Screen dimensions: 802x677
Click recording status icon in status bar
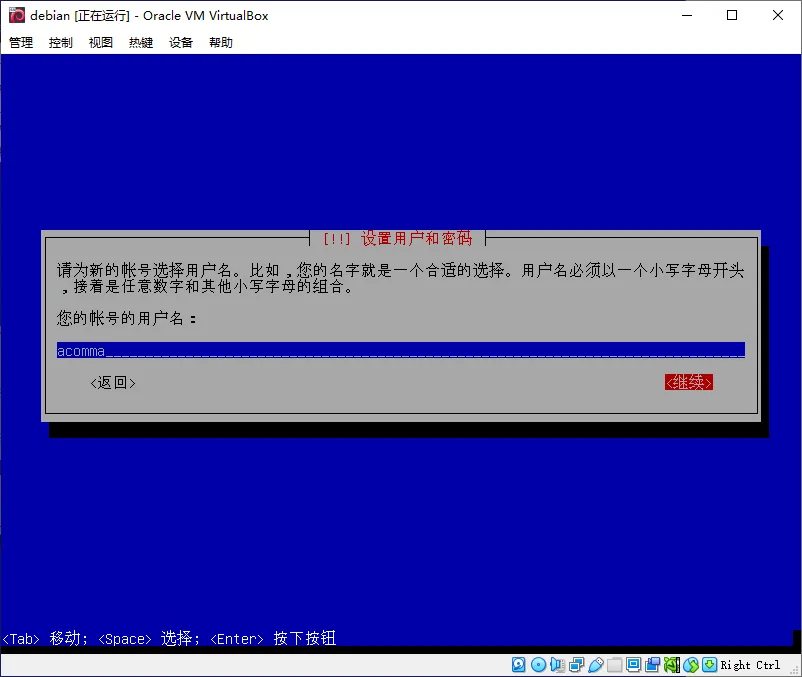pyautogui.click(x=653, y=665)
